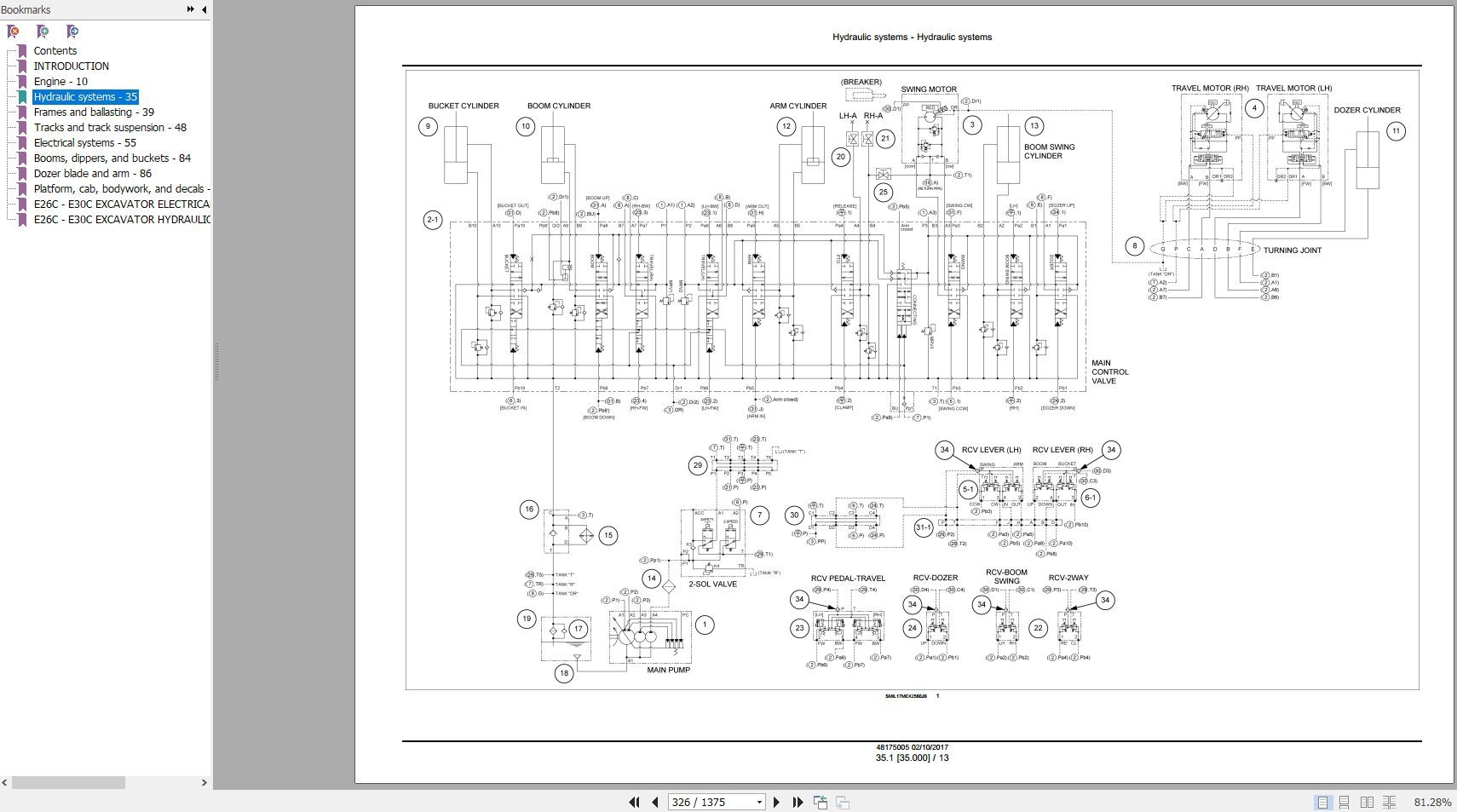Toggle two-page view in status bar
1457x812 pixels.
(x=1368, y=802)
